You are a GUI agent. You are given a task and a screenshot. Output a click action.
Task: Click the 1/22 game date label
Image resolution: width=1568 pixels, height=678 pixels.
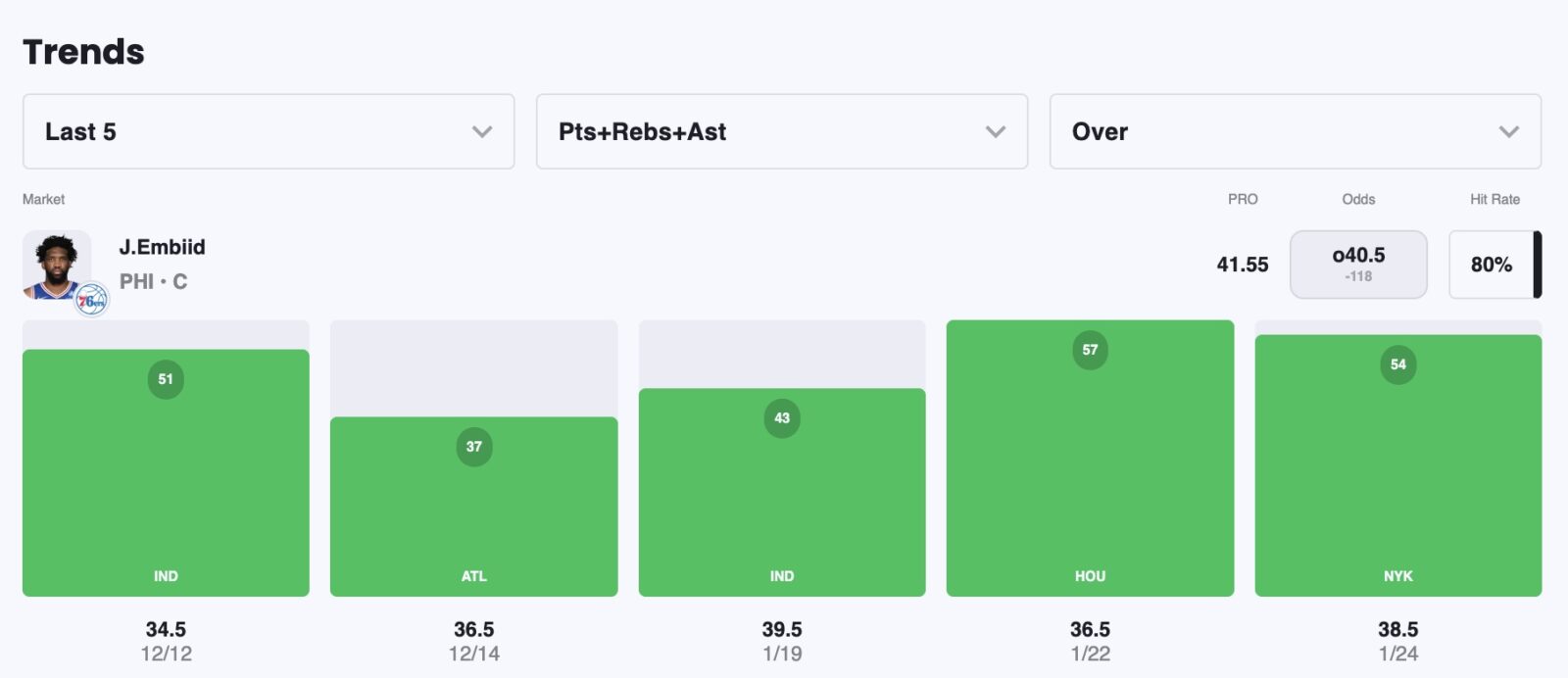point(1090,654)
